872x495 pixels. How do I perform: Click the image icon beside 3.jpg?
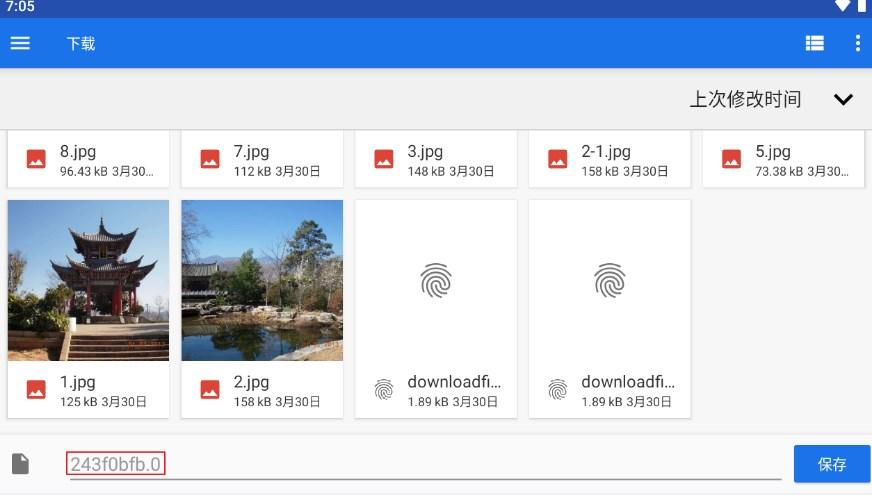coord(384,159)
